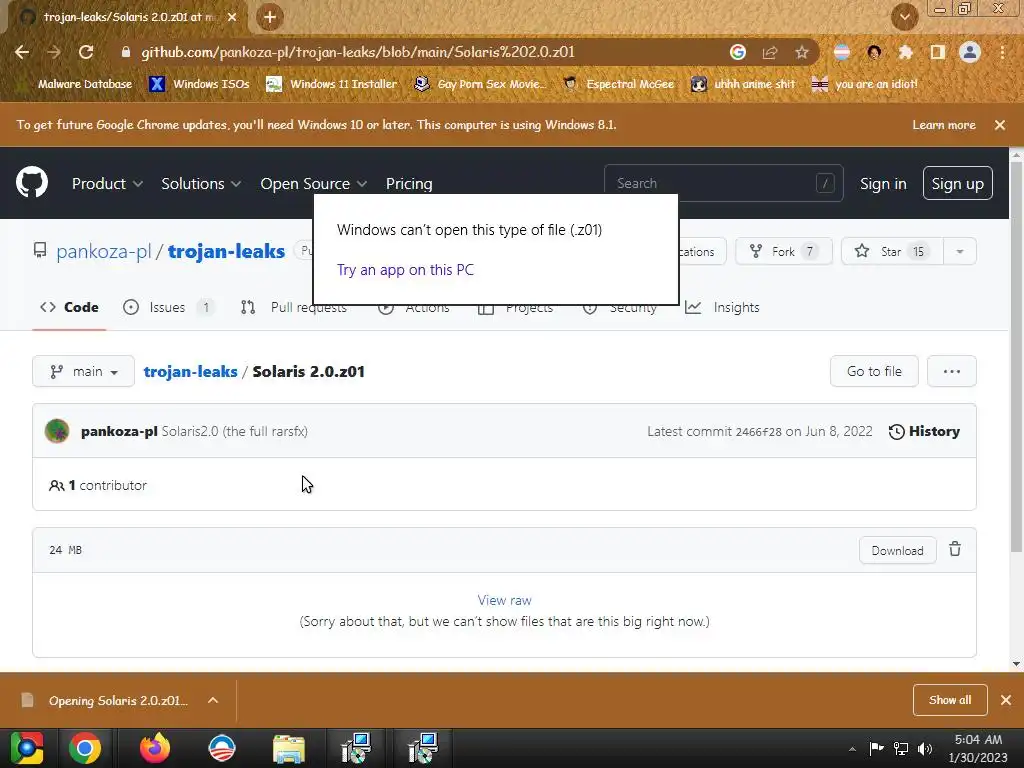Switch to the Issues tab
The height and width of the screenshot is (768, 1024).
(168, 307)
